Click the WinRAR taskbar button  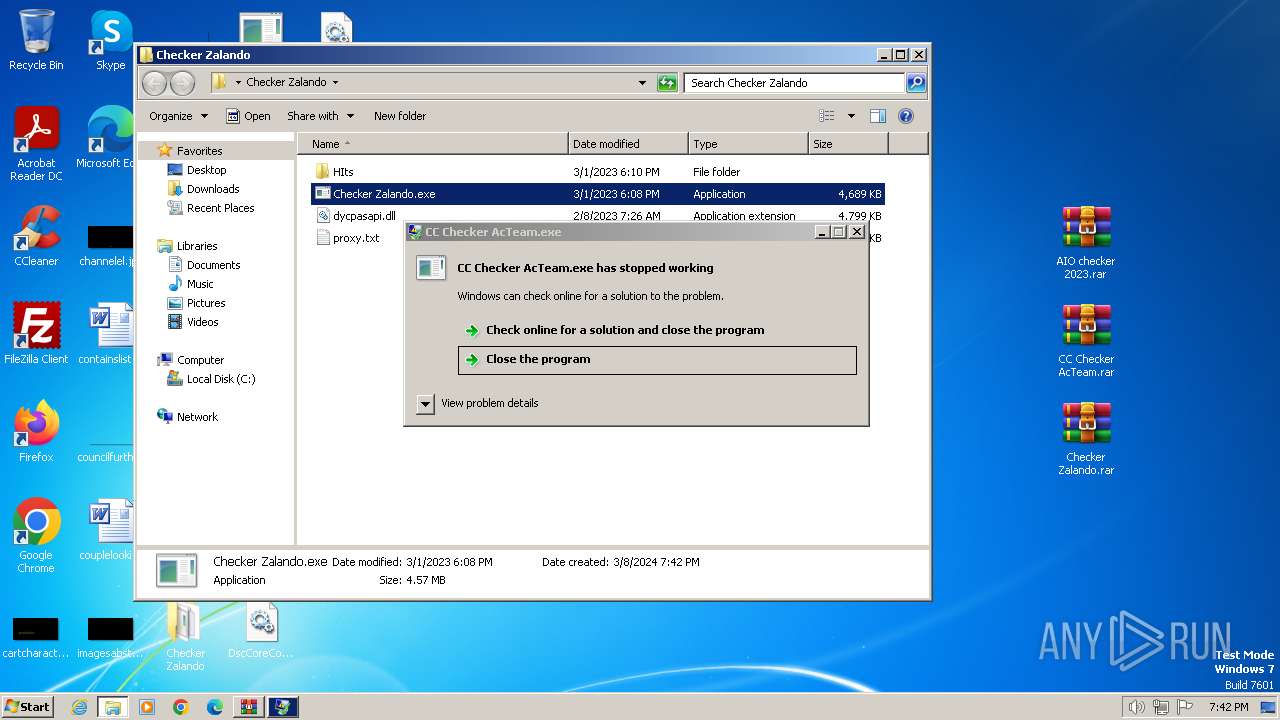248,707
